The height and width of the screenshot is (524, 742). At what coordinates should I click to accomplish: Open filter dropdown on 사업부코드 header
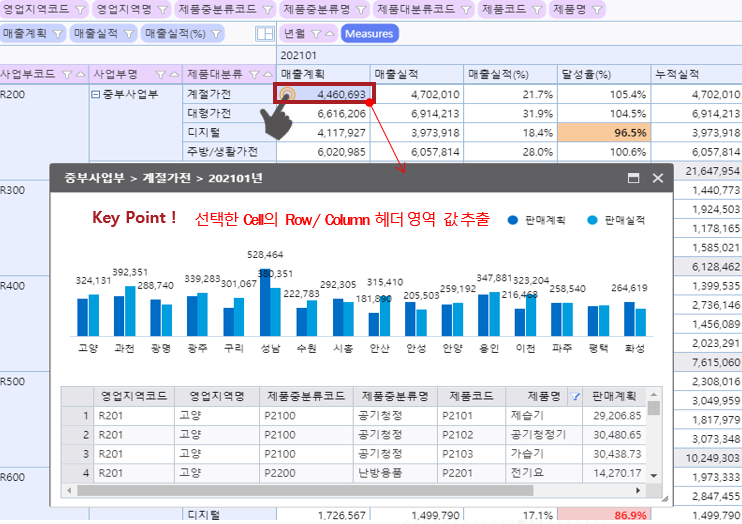[x=66, y=74]
